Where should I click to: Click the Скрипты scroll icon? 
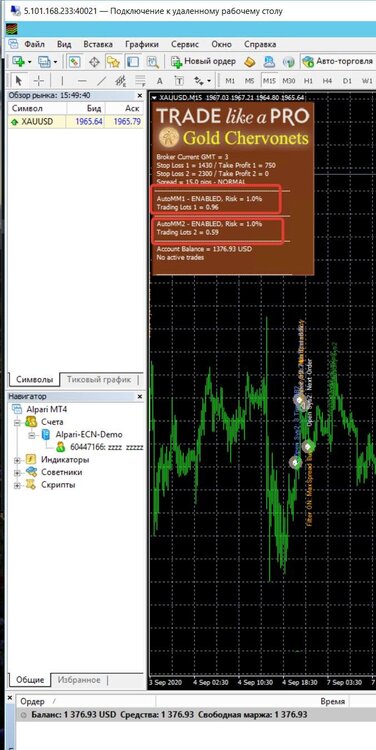click(x=32, y=485)
